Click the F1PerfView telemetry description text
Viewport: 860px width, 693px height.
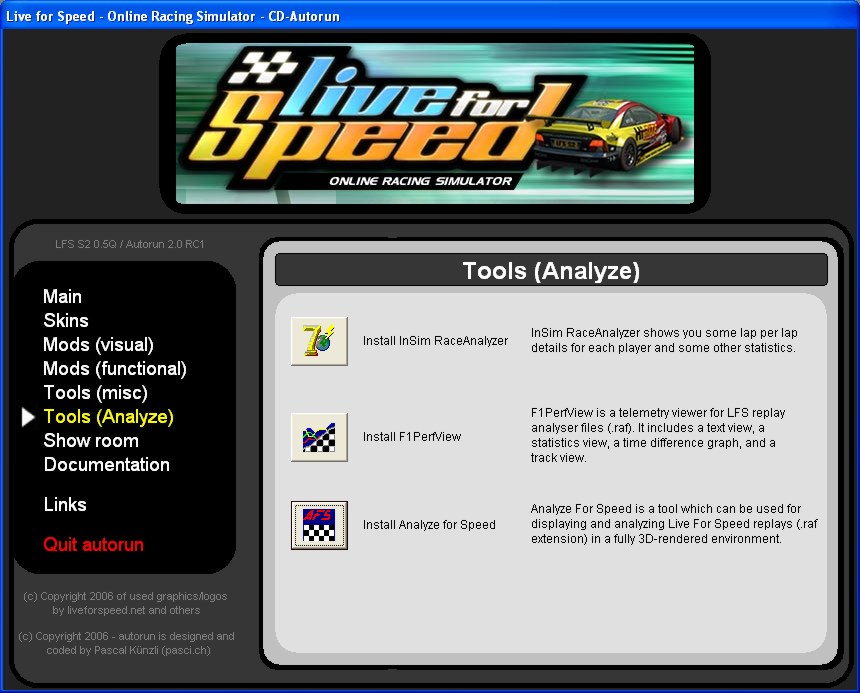658,435
